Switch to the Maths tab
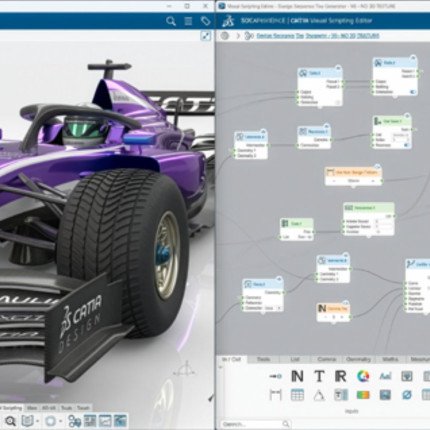Image resolution: width=430 pixels, height=430 pixels. click(x=390, y=359)
